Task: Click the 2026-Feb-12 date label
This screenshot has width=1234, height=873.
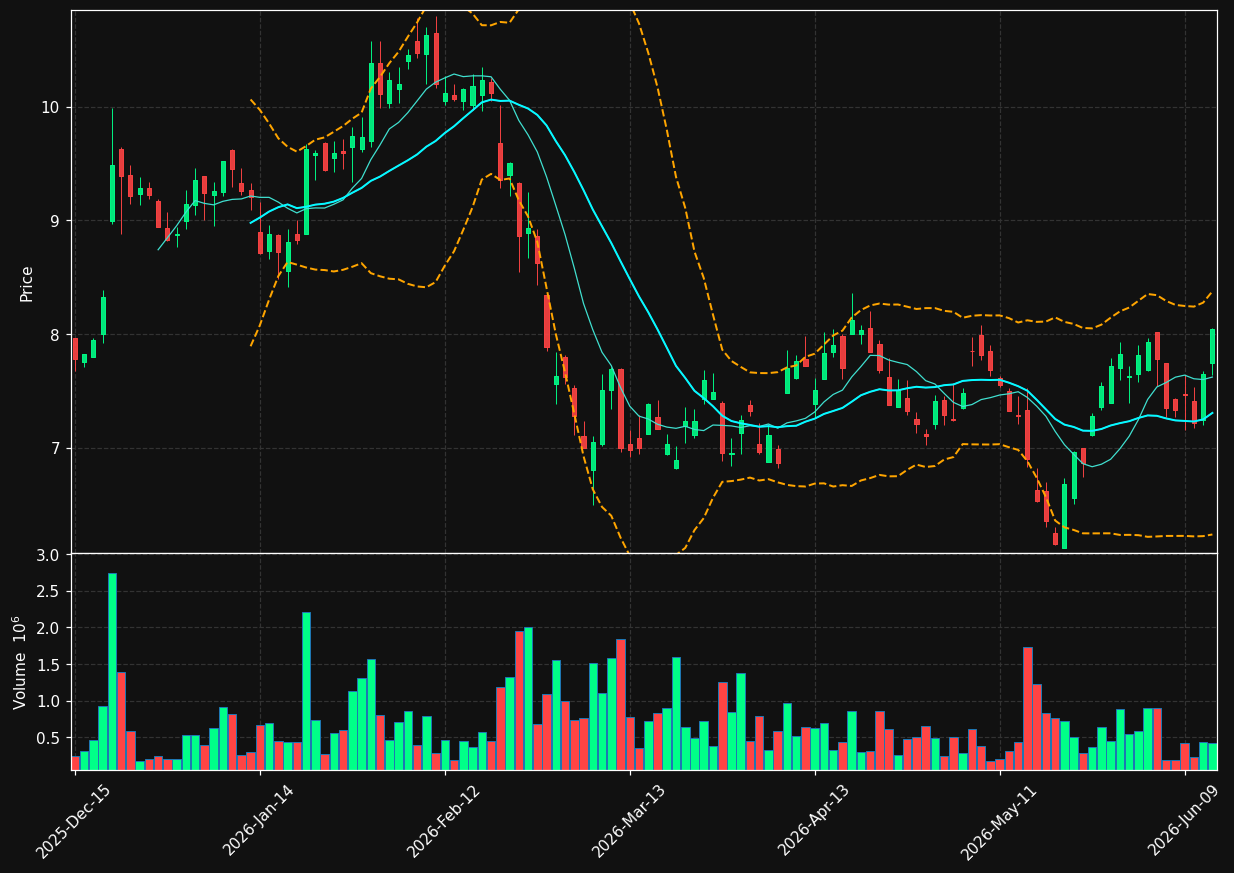Action: tap(443, 822)
